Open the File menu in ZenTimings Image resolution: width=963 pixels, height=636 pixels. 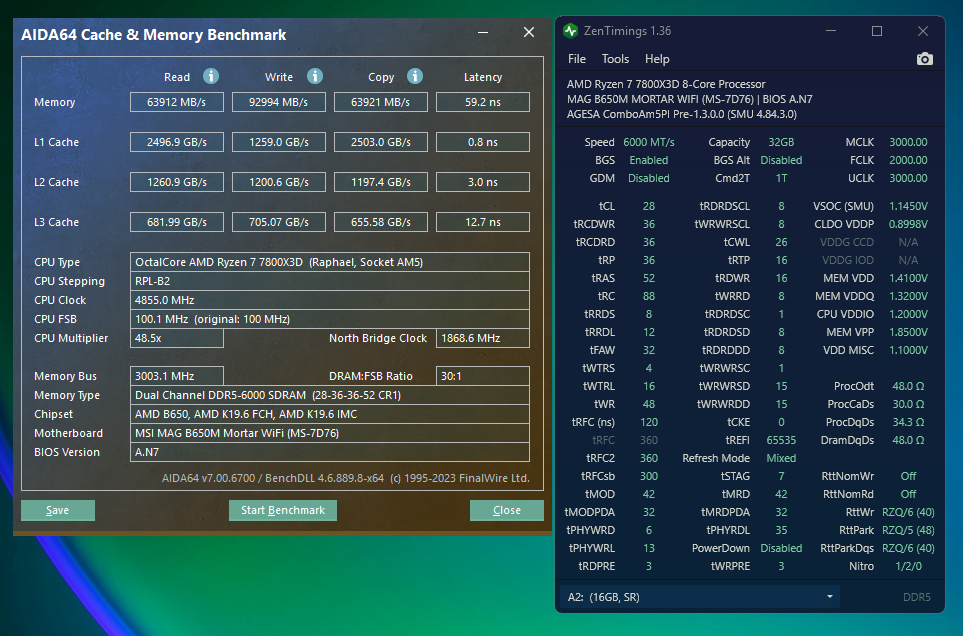click(577, 59)
